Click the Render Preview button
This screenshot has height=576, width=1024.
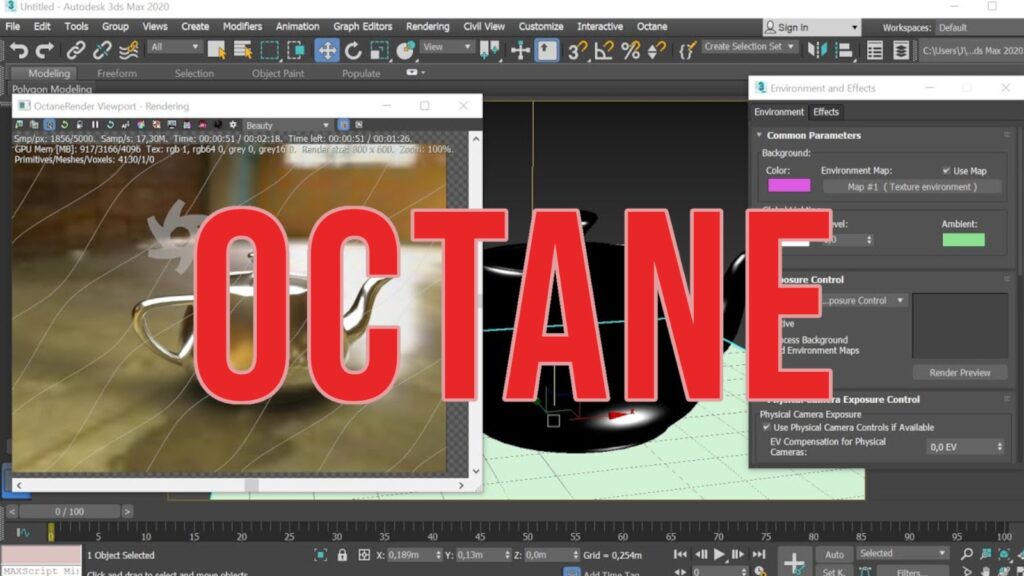tap(959, 372)
